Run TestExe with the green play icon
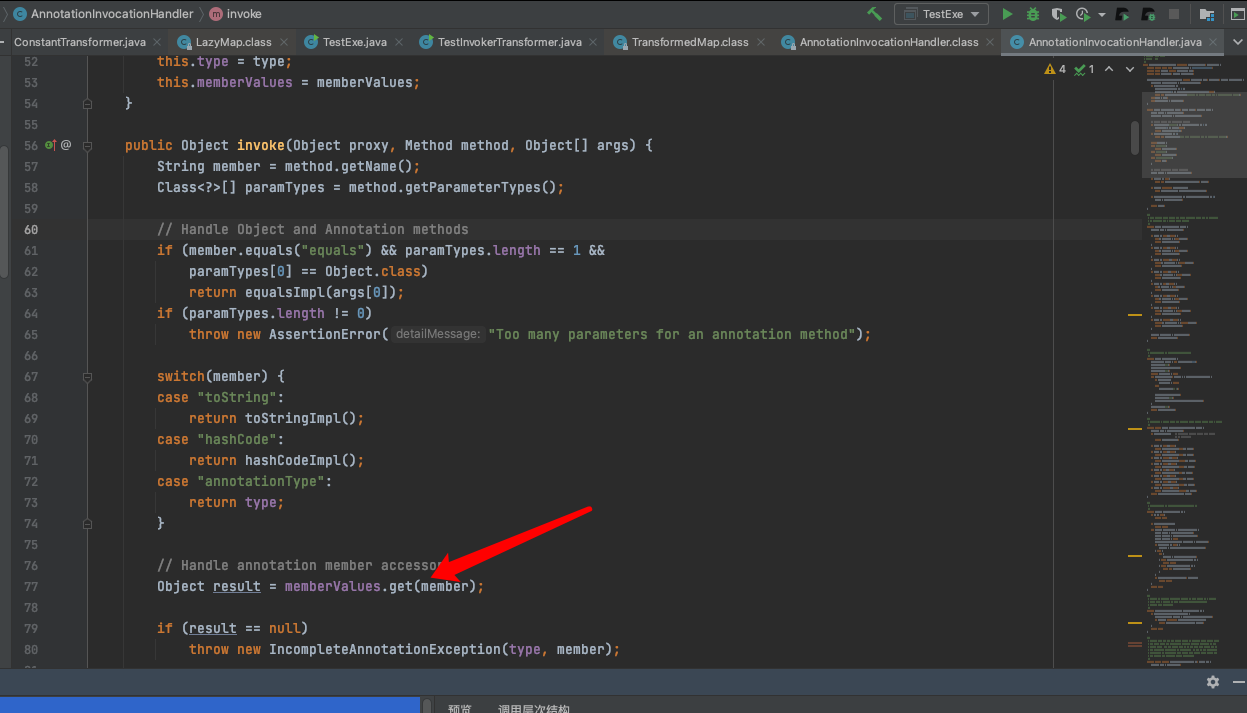This screenshot has width=1247, height=713. pyautogui.click(x=1008, y=14)
